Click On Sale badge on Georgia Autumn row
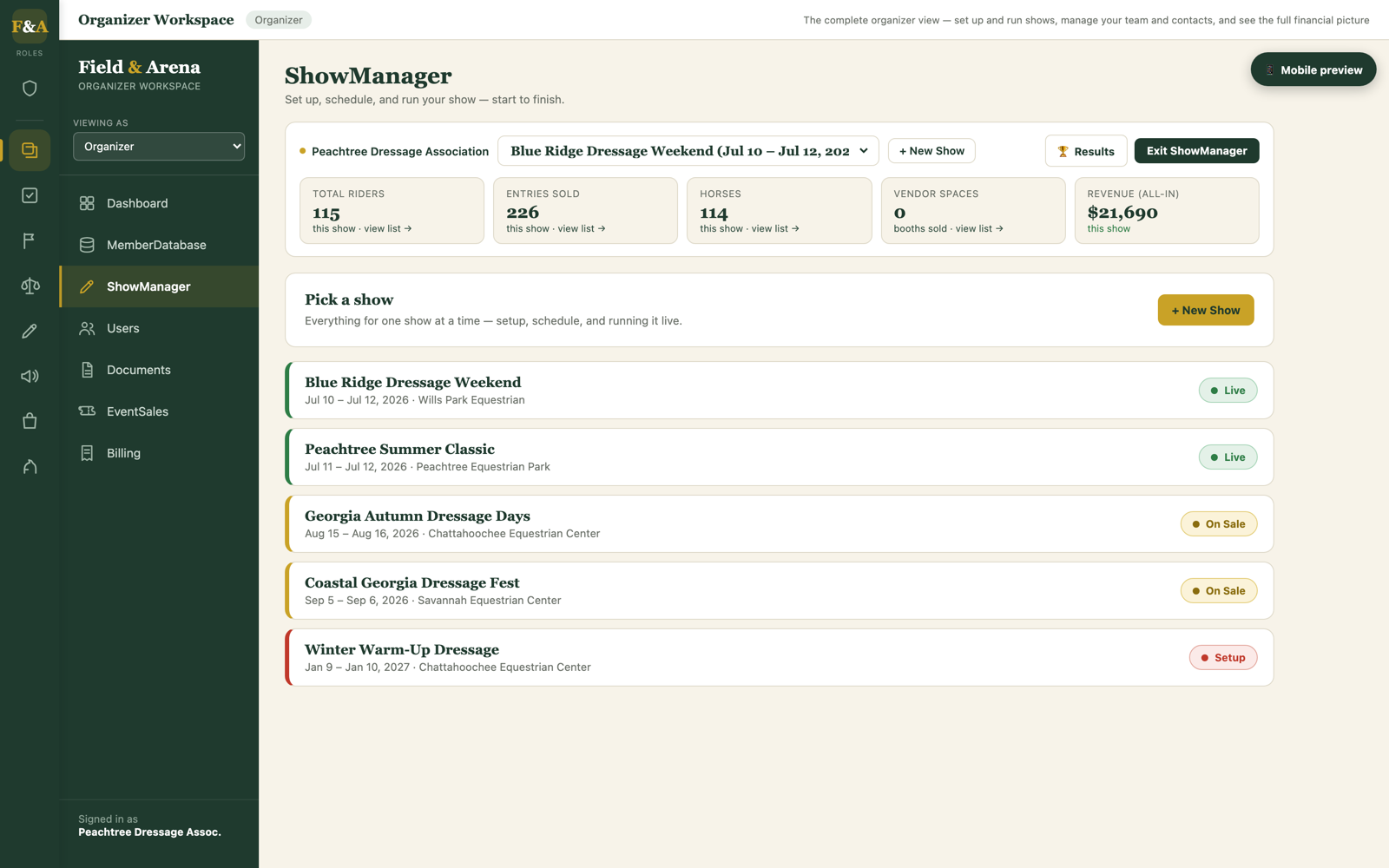This screenshot has width=1389, height=868. pos(1218,524)
